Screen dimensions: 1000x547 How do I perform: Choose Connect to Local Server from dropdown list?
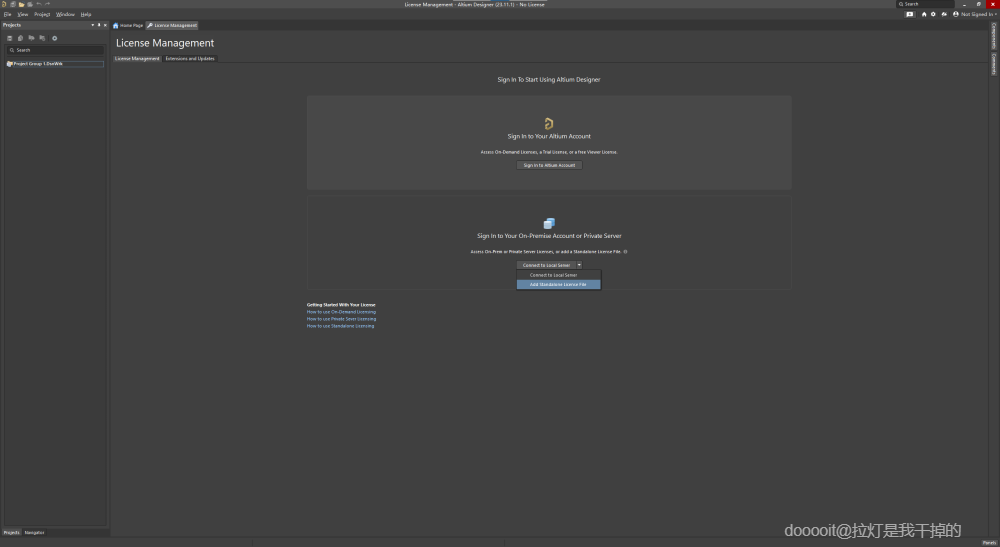559,275
